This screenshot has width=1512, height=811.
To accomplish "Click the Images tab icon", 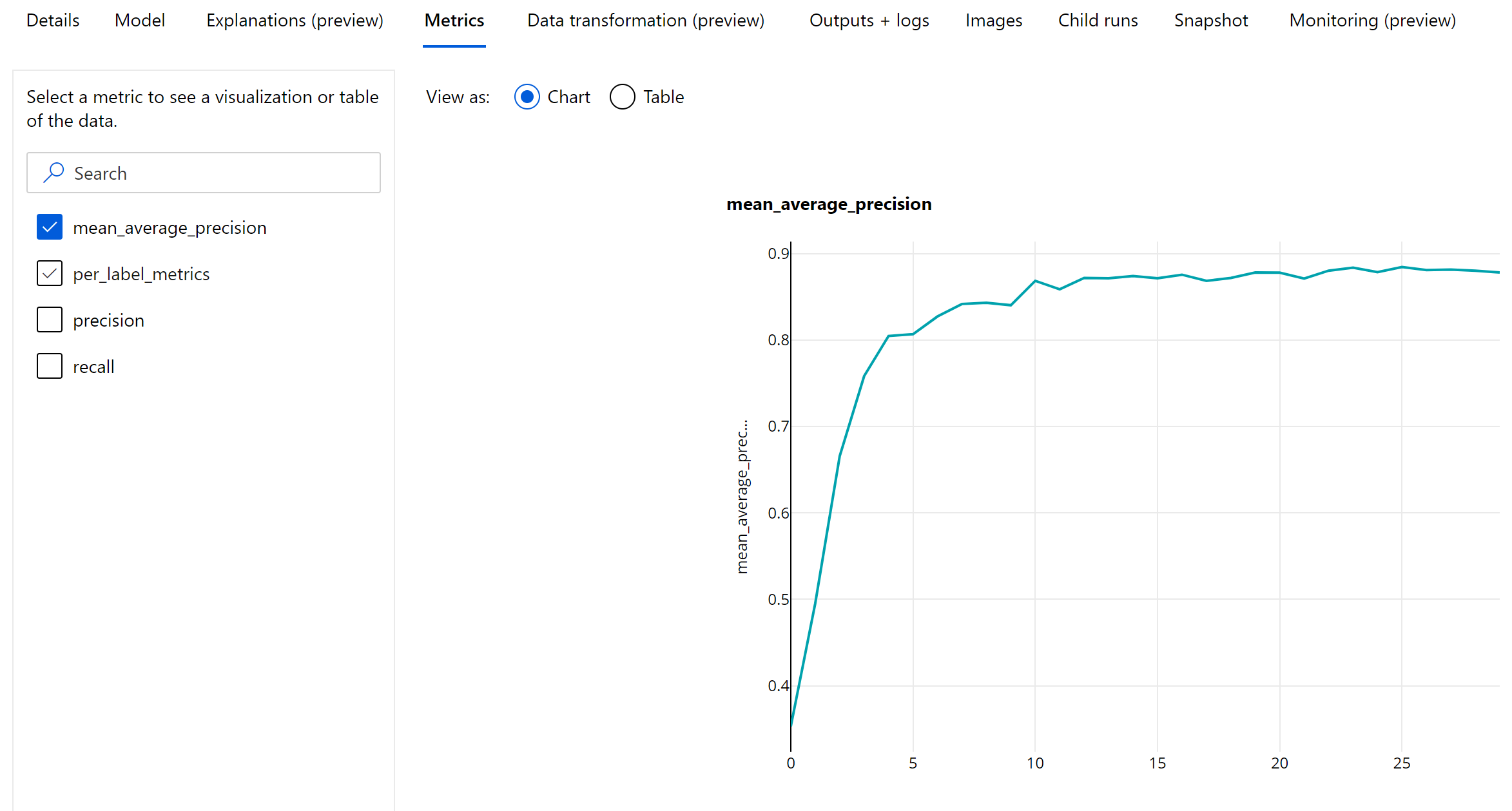I will point(992,19).
